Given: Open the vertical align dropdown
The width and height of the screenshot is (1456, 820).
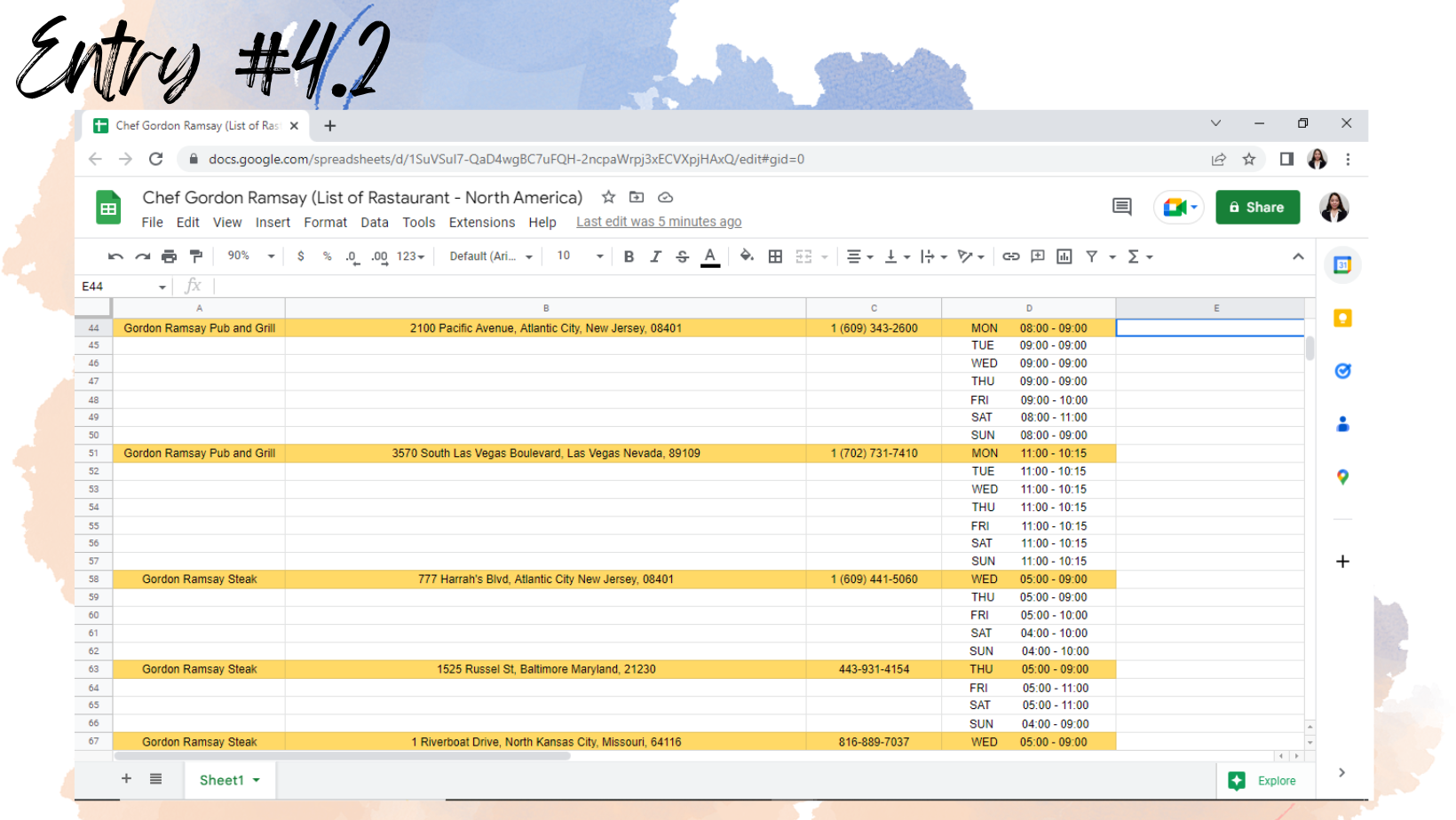Looking at the screenshot, I should [897, 256].
